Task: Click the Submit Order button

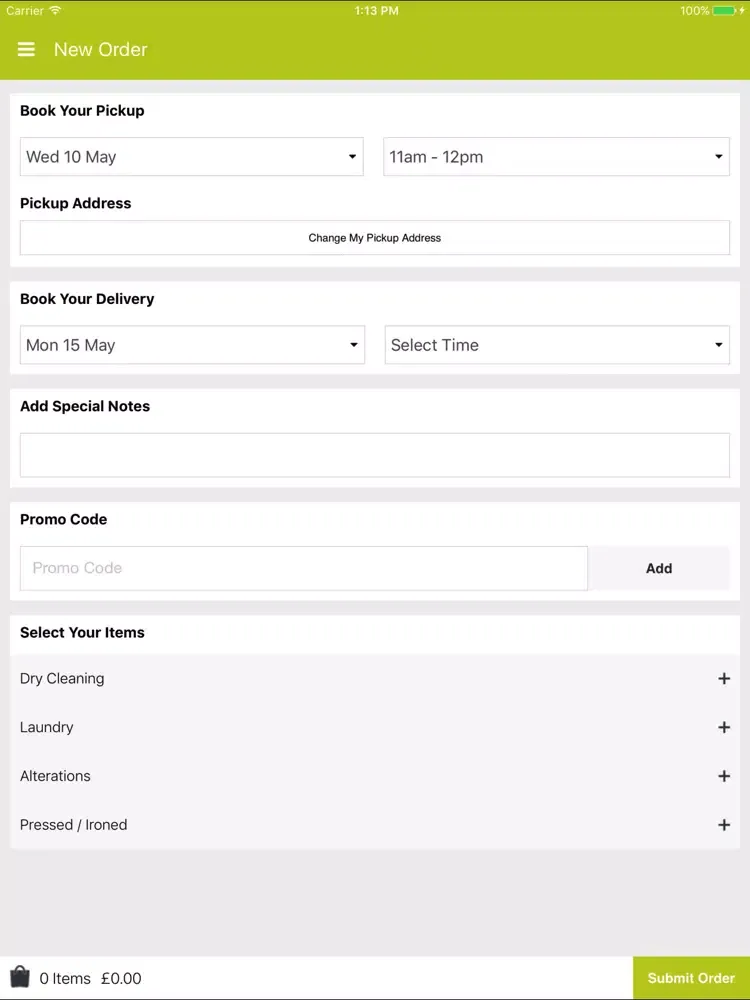Action: pos(691,978)
